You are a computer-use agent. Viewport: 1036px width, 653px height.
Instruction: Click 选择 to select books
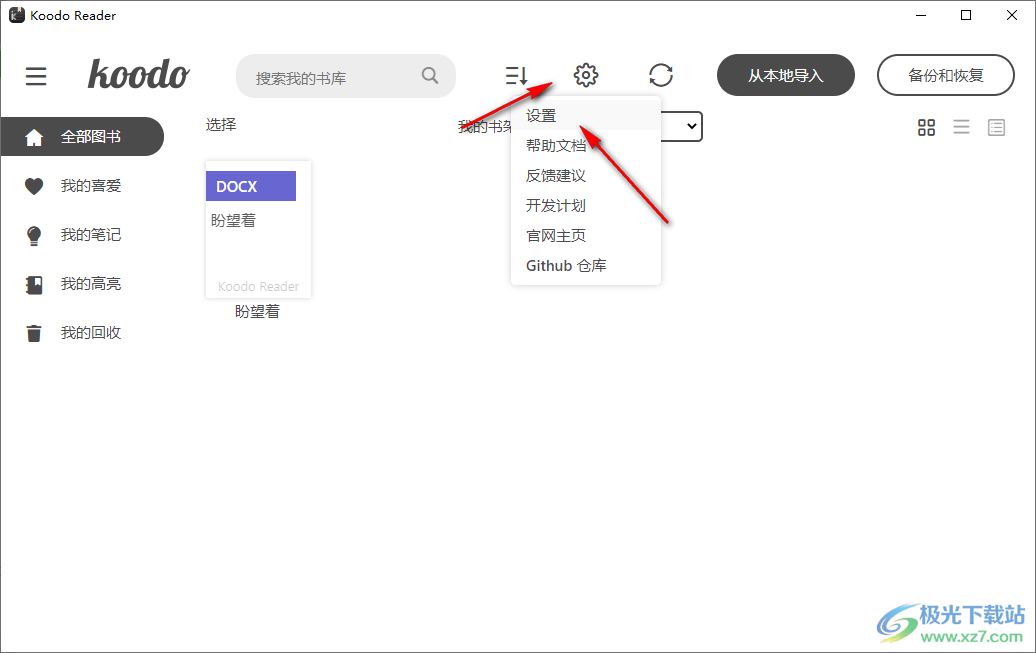[221, 124]
